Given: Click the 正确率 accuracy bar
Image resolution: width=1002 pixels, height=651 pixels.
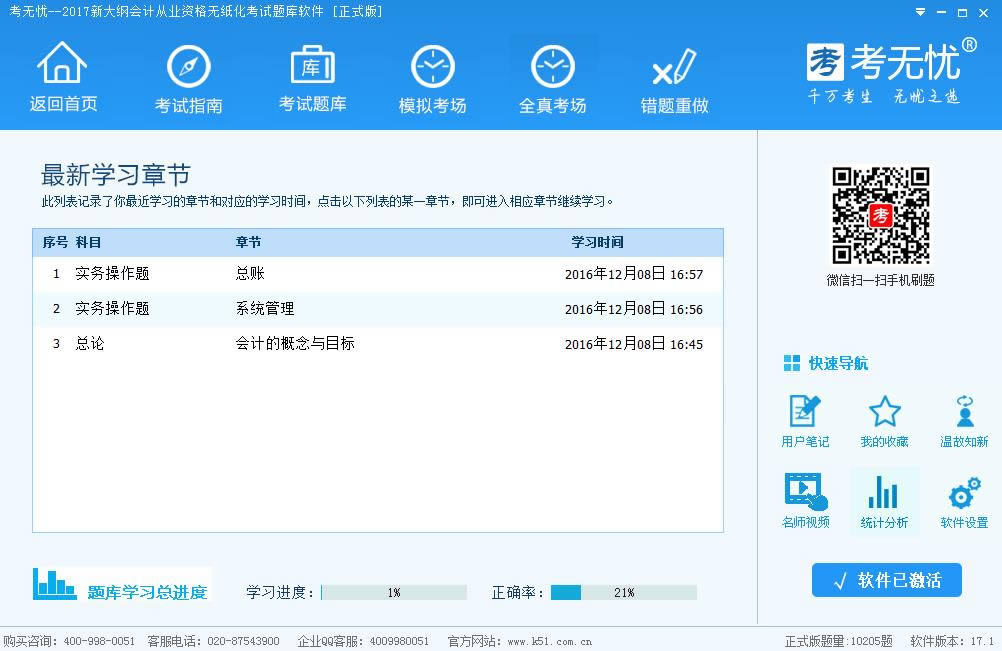Looking at the screenshot, I should point(623,593).
